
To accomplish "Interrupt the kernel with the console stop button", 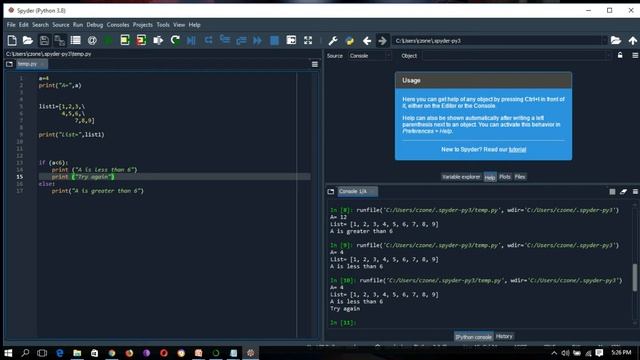I will pyautogui.click(x=612, y=191).
